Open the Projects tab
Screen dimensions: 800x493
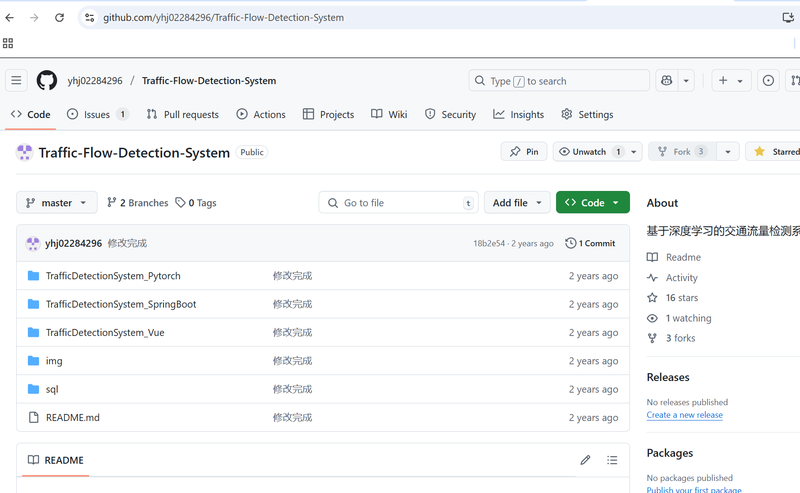328,114
